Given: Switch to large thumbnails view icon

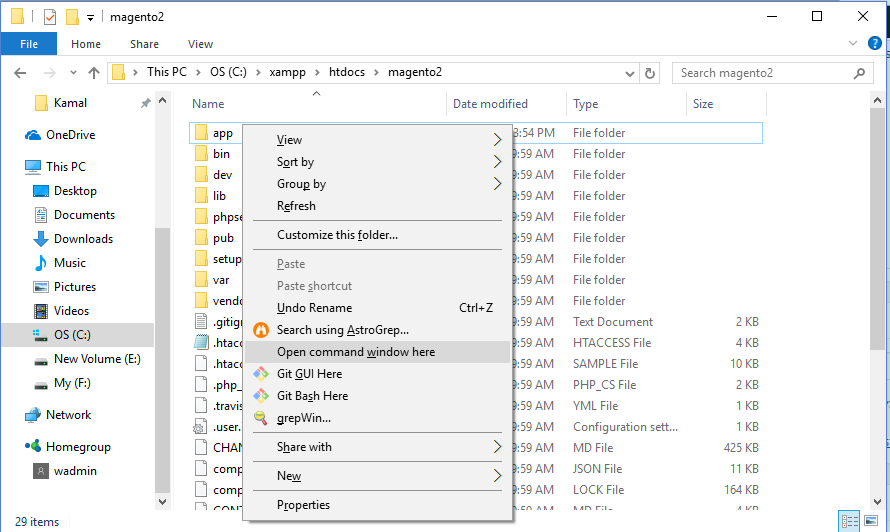Looking at the screenshot, I should [x=871, y=521].
